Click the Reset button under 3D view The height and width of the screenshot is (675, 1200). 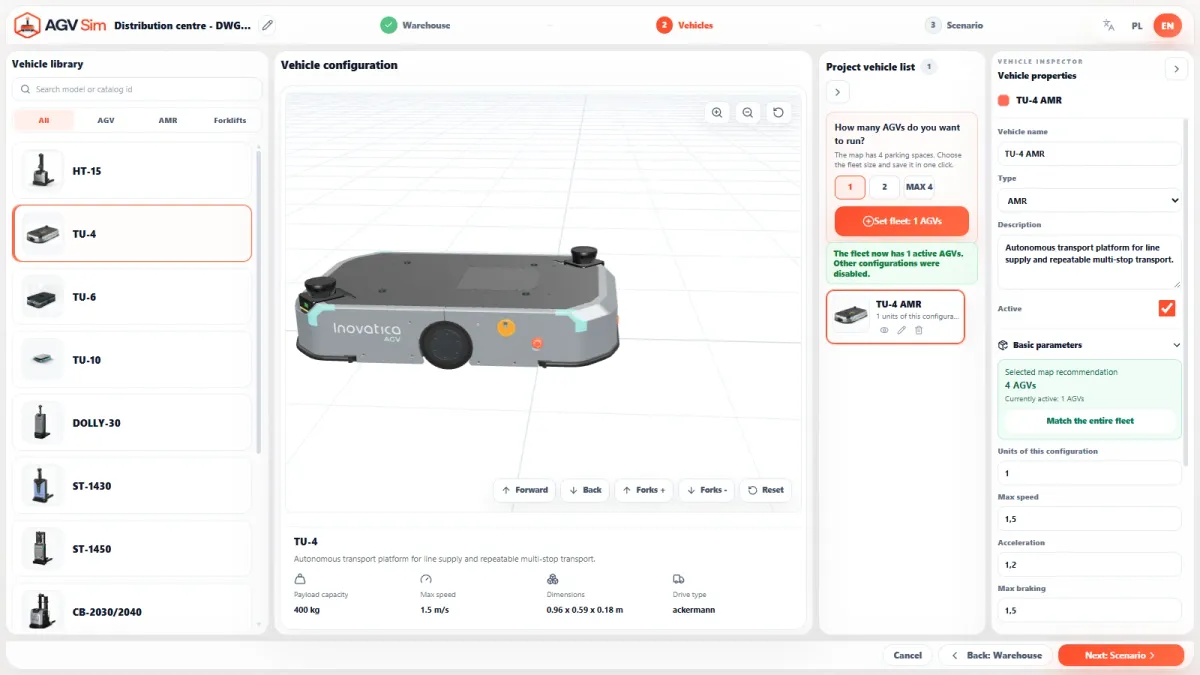coord(766,490)
